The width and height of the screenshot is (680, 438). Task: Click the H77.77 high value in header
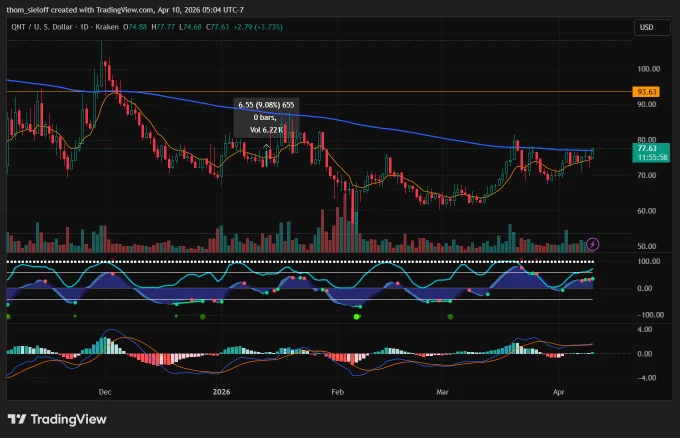(163, 27)
